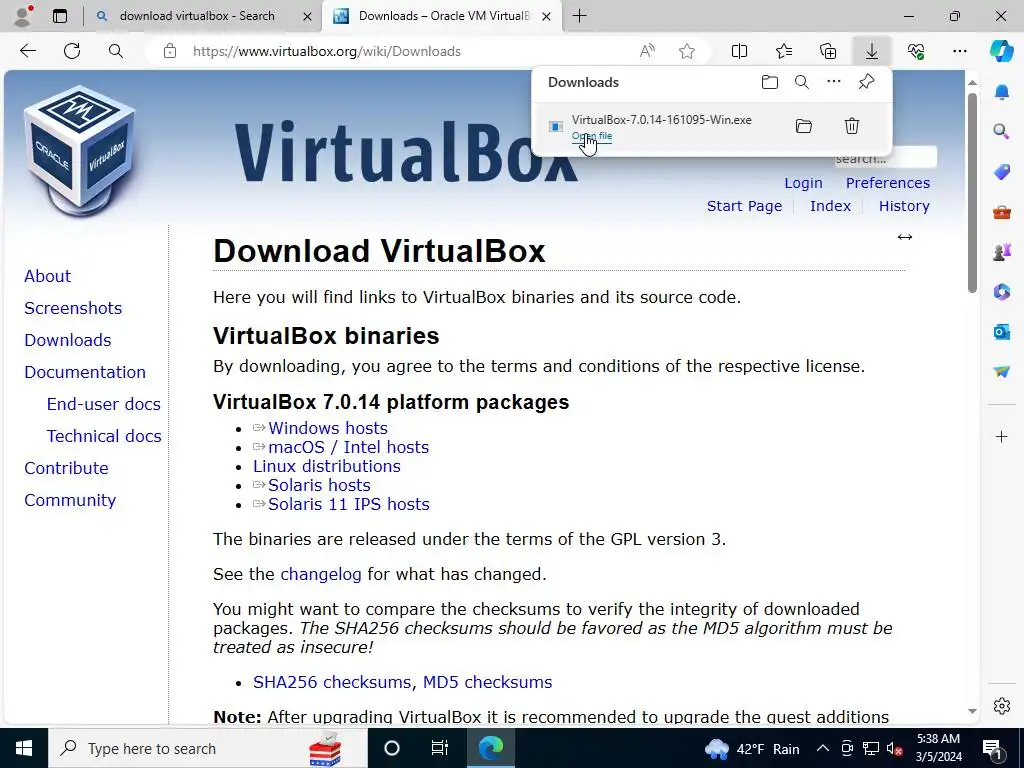Click the Login link
1024x768 pixels.
[803, 183]
